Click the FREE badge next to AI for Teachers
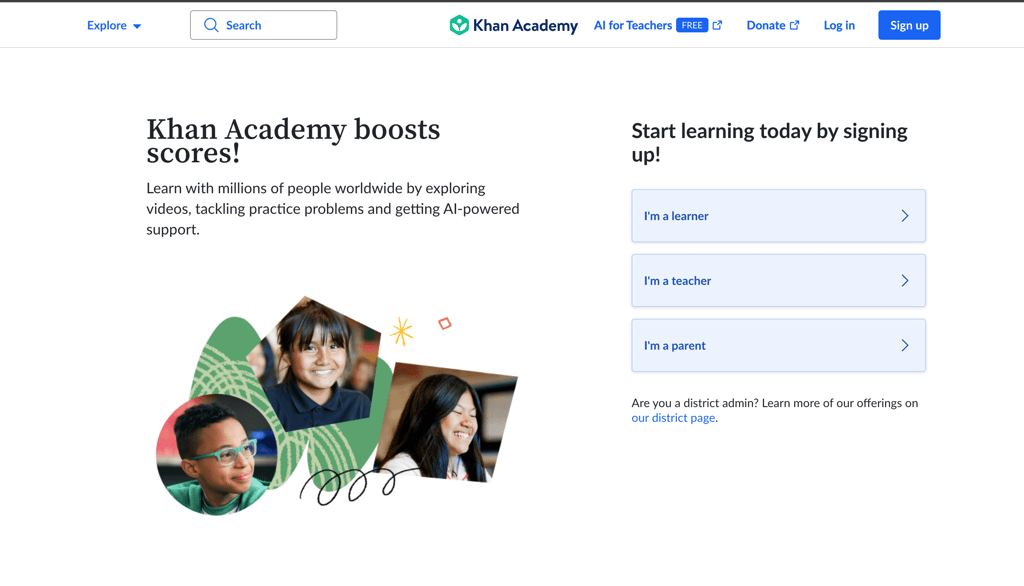 coord(691,24)
